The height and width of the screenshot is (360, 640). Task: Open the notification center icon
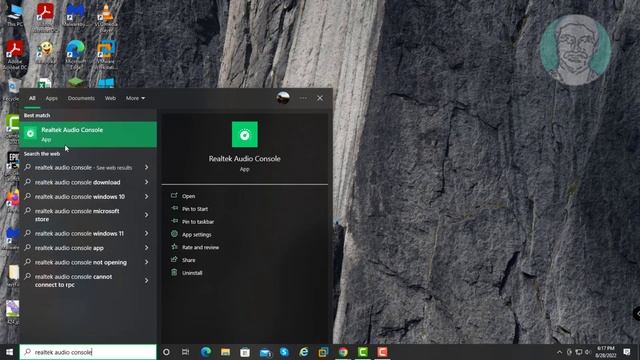pyautogui.click(x=627, y=352)
